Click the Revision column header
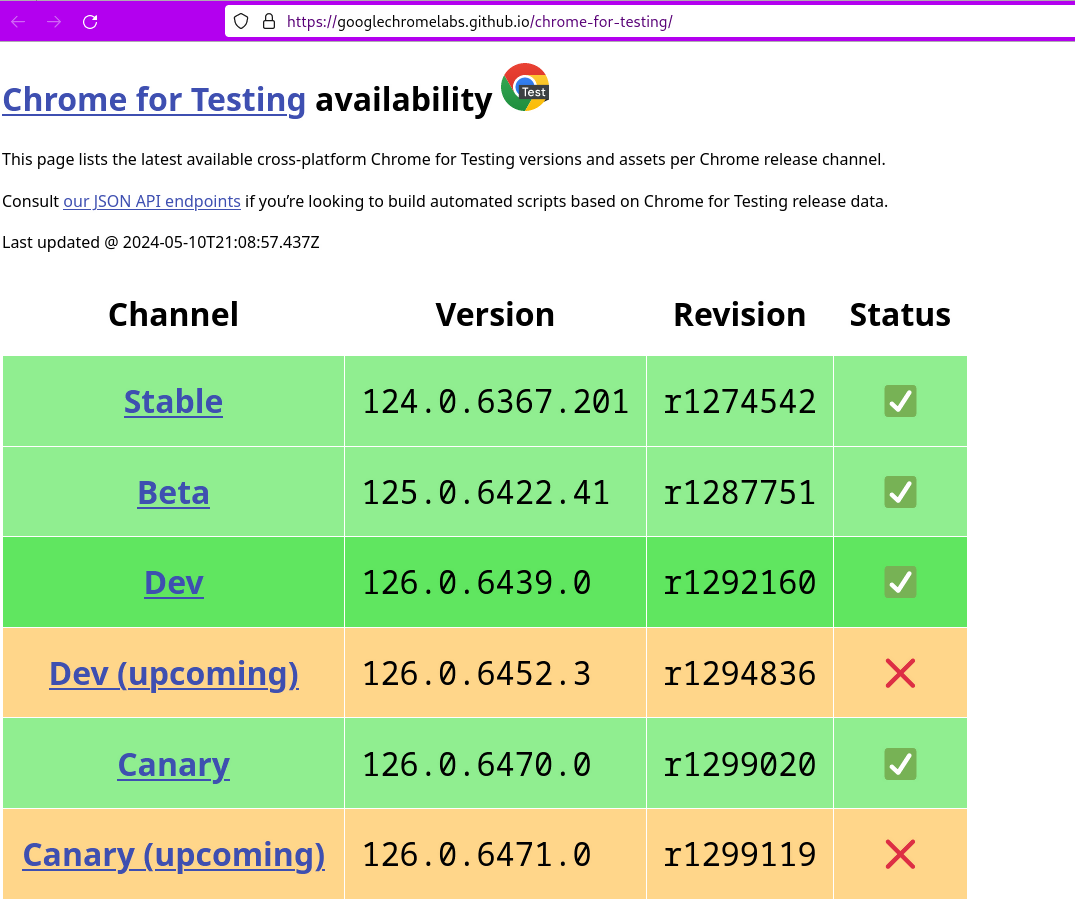 click(x=740, y=315)
